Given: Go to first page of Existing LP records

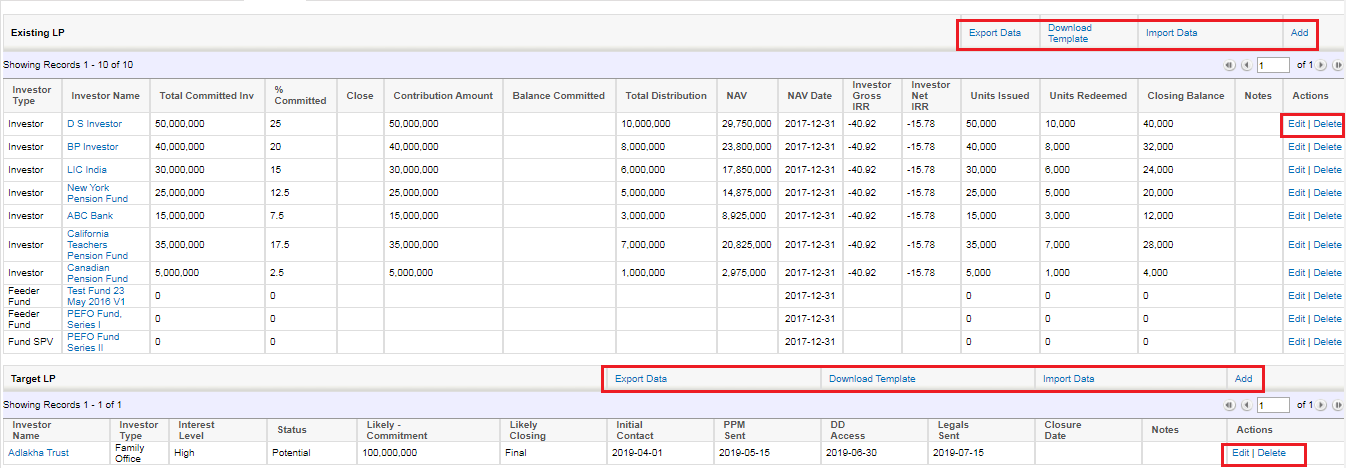Looking at the screenshot, I should tap(1230, 65).
